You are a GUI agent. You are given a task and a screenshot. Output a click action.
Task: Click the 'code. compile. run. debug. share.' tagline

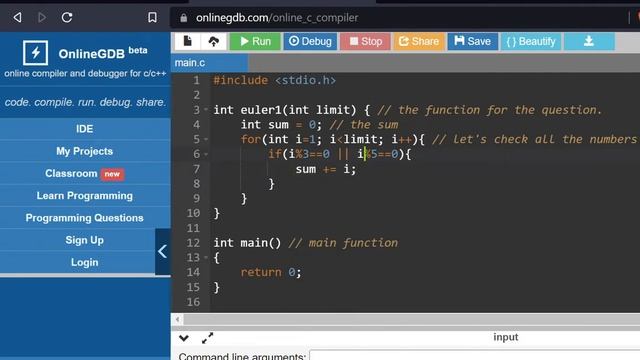tap(85, 102)
